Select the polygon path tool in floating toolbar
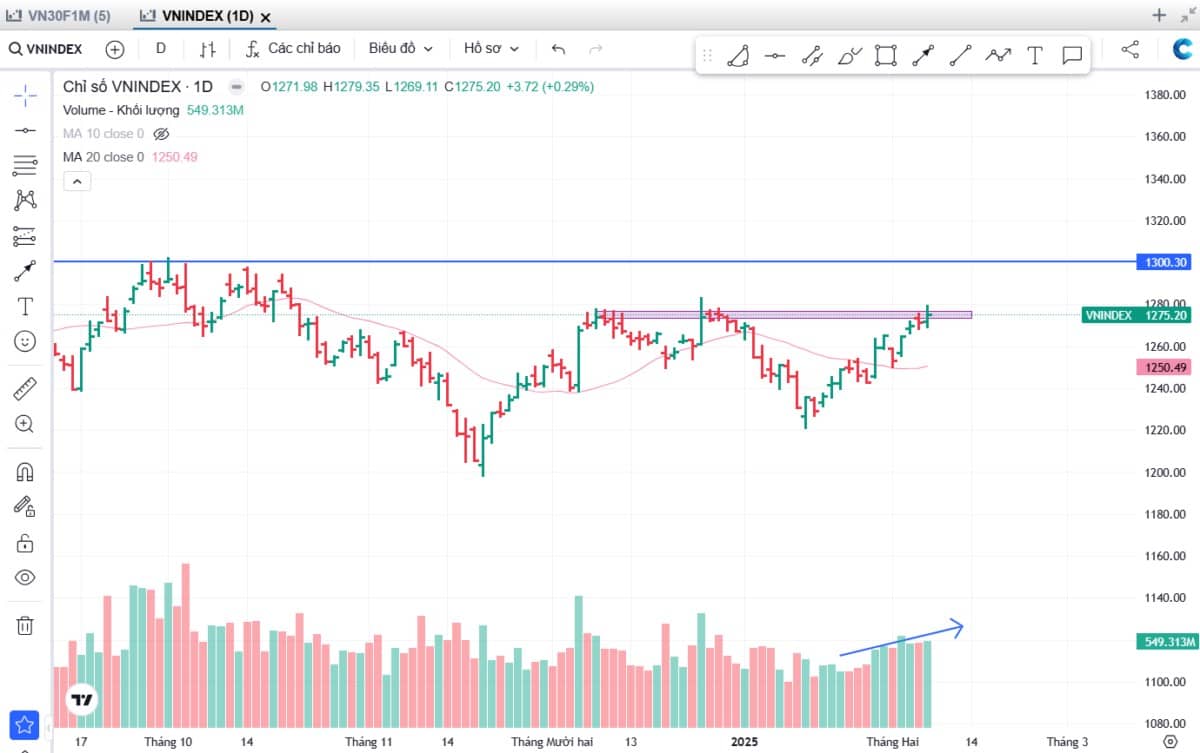The image size is (1200, 753). coord(738,56)
